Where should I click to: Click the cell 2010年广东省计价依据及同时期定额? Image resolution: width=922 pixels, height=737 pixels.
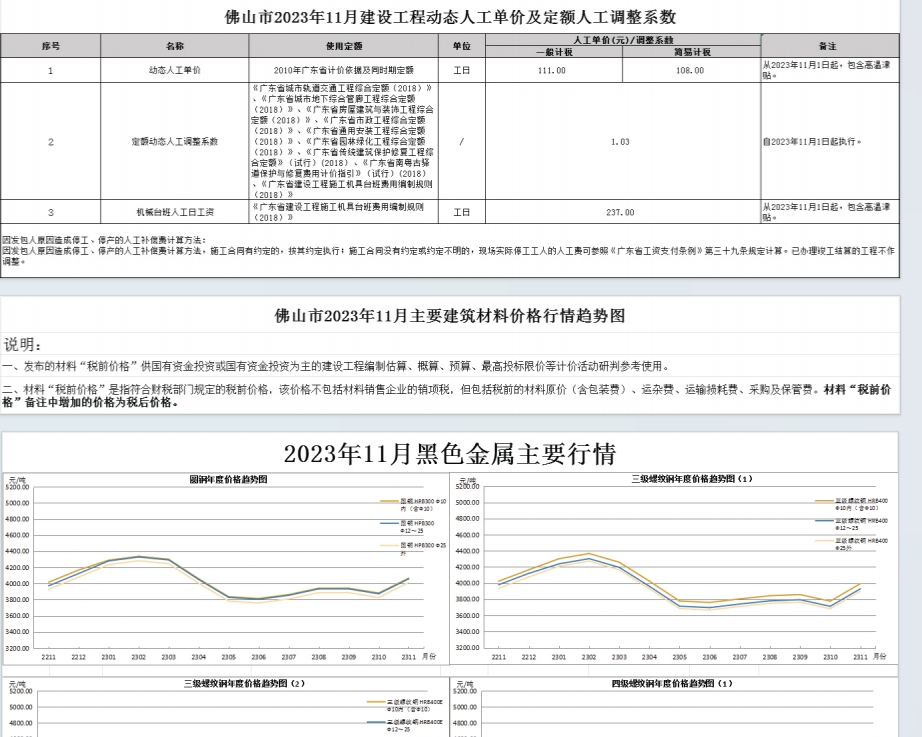pos(344,70)
